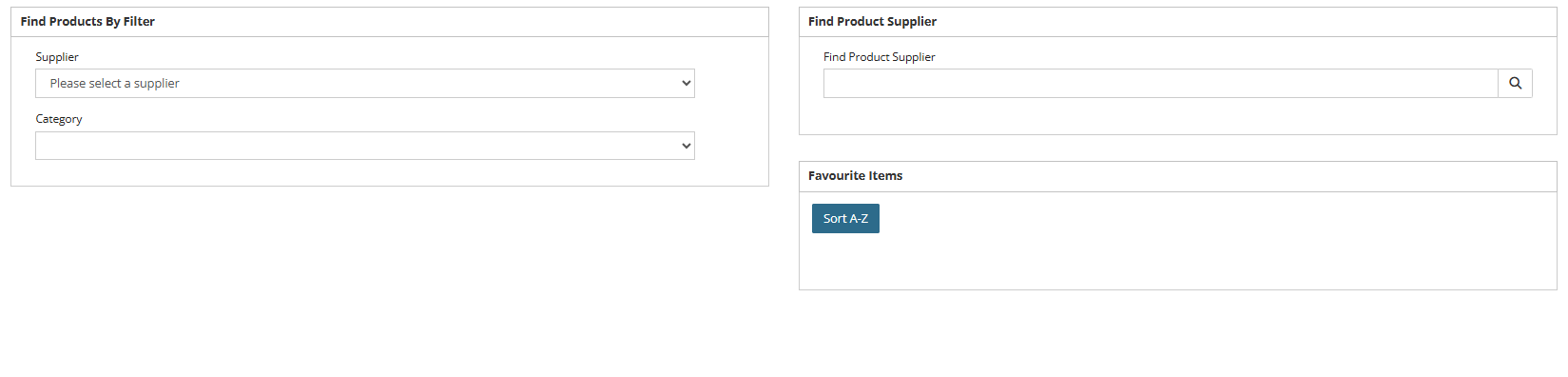Click the magnifying glass search icon

click(x=1515, y=84)
